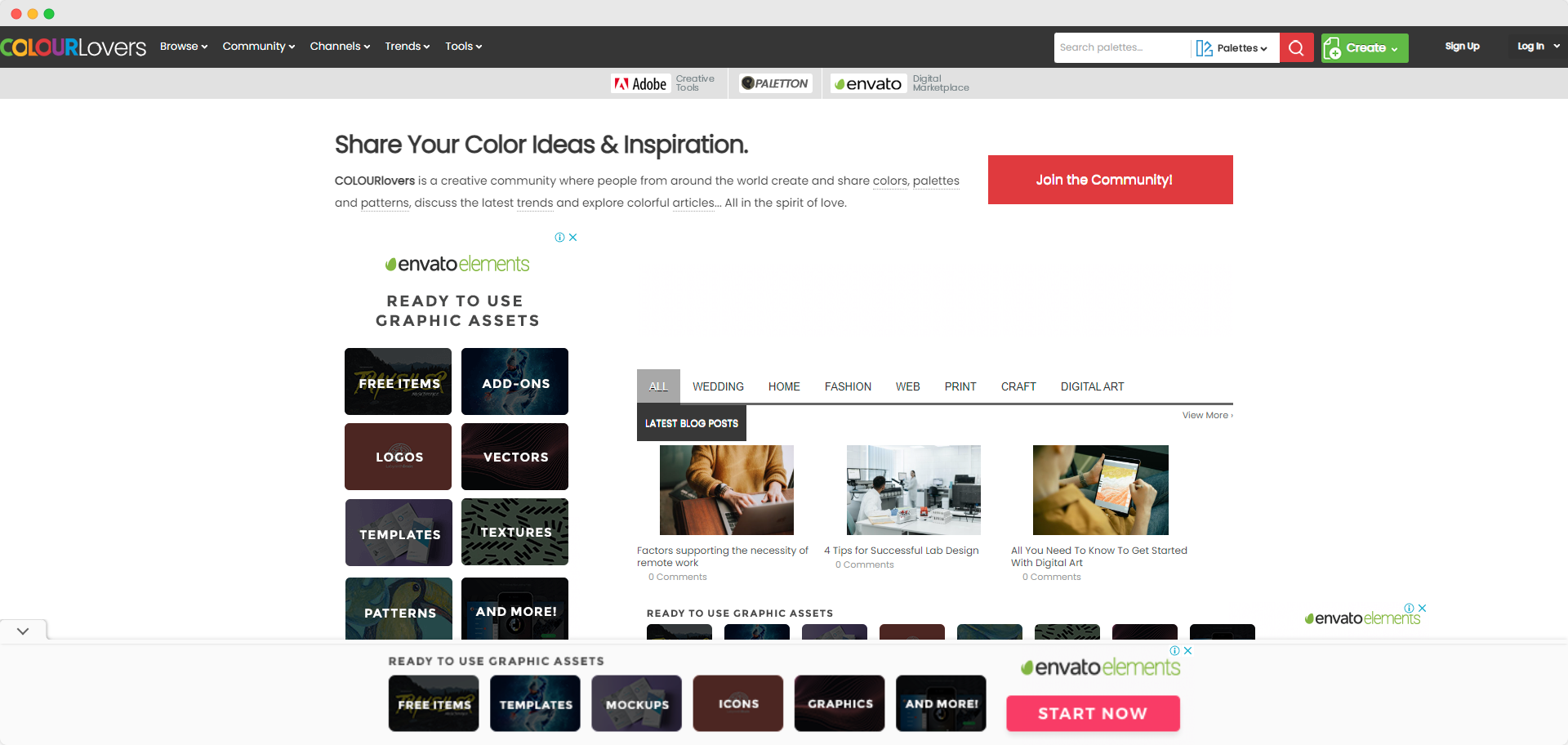Open 'All You Need To Know' Digital Art title
Image resolution: width=1568 pixels, height=745 pixels.
pos(1099,556)
